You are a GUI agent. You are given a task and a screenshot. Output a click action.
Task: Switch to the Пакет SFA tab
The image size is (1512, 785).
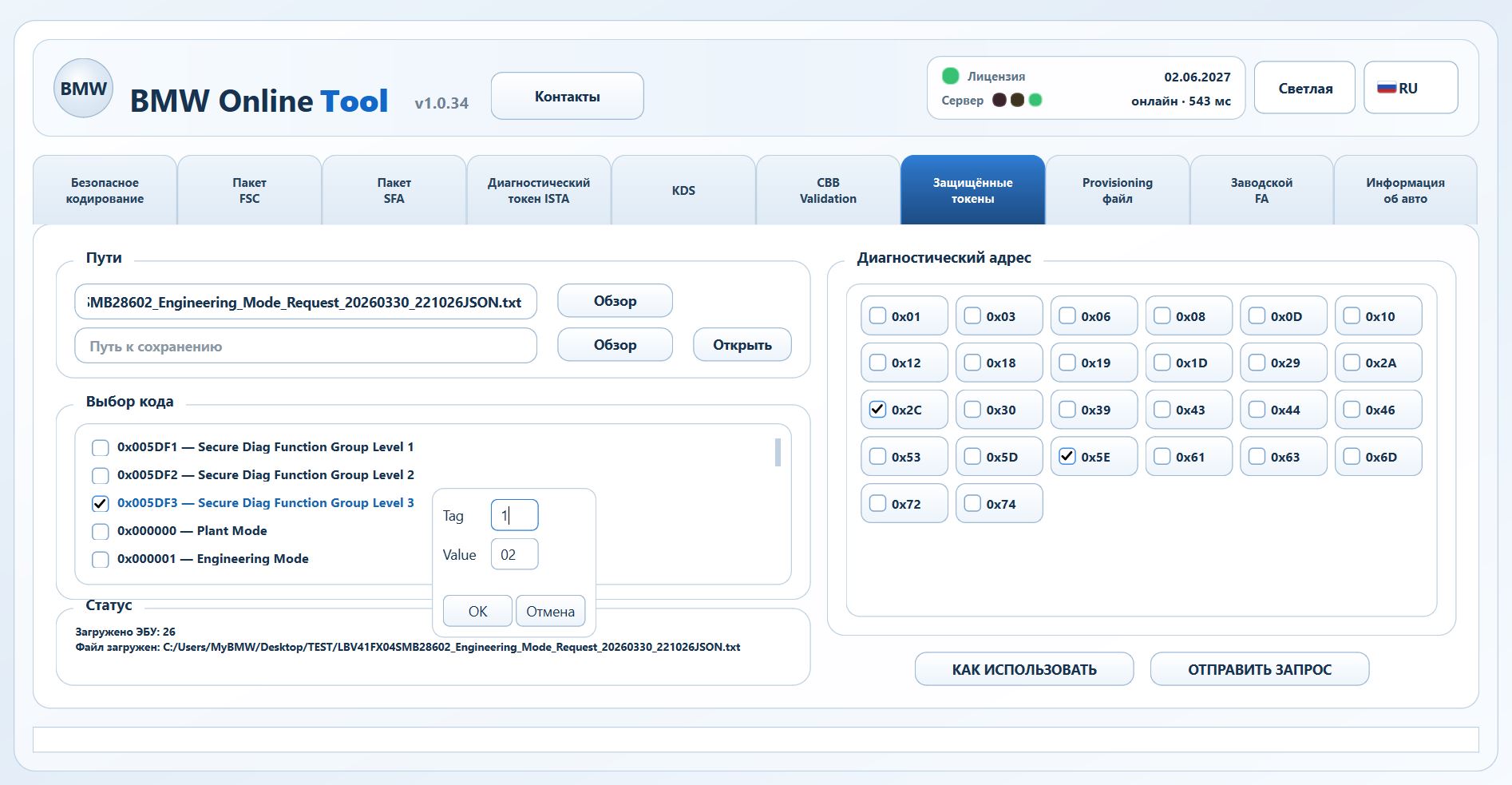[x=394, y=190]
